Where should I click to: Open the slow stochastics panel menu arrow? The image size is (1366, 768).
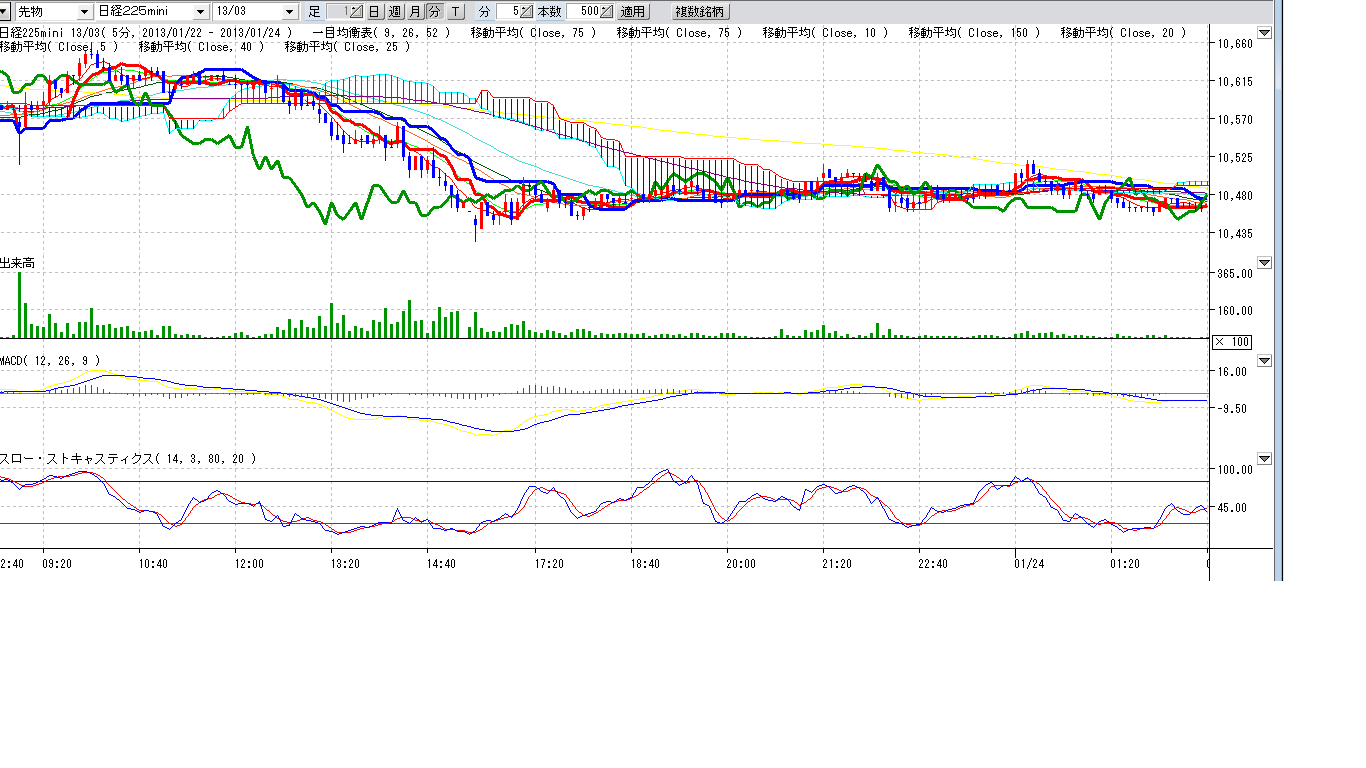(1264, 459)
